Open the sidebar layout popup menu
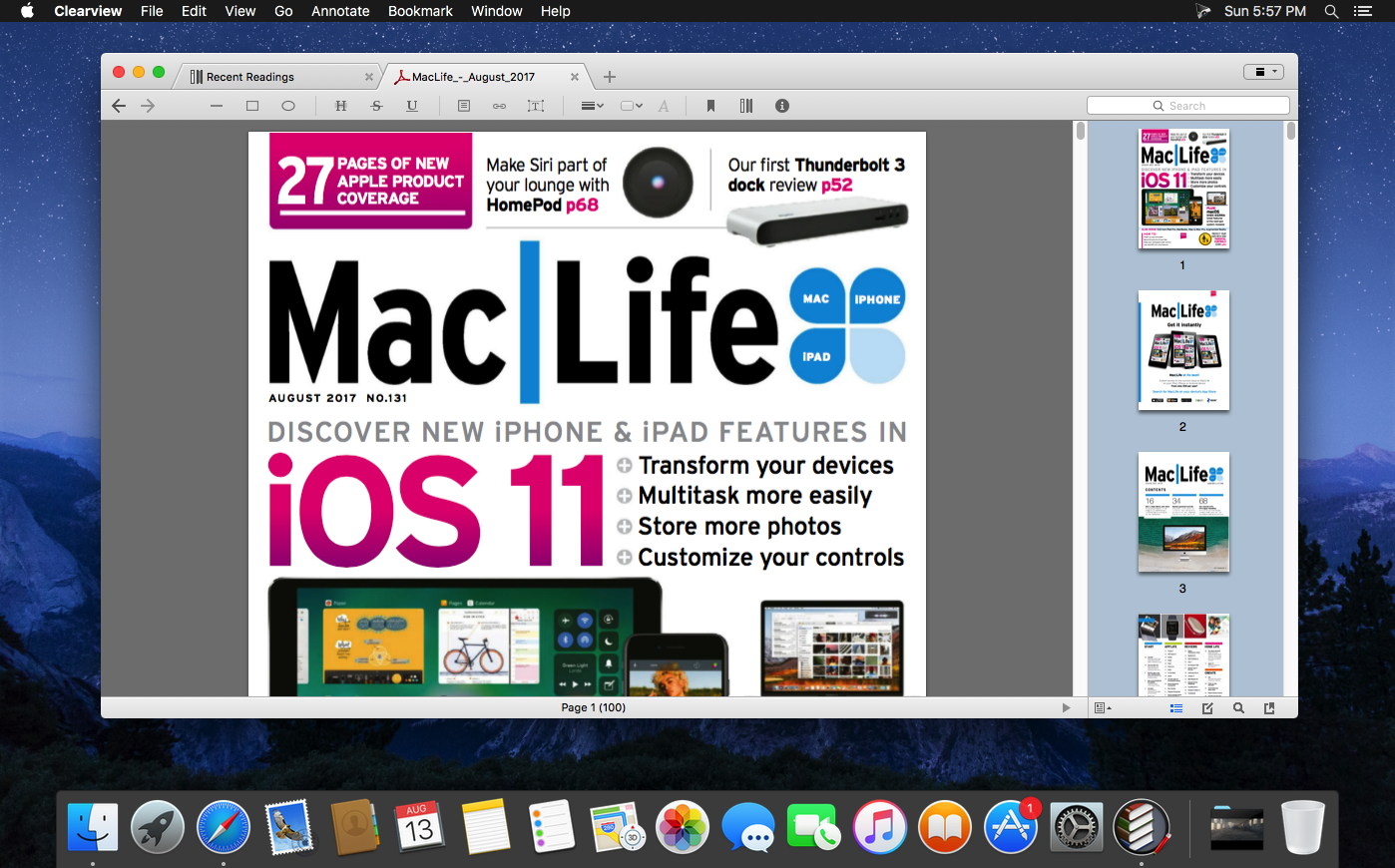The width and height of the screenshot is (1395, 868). pos(1103,707)
